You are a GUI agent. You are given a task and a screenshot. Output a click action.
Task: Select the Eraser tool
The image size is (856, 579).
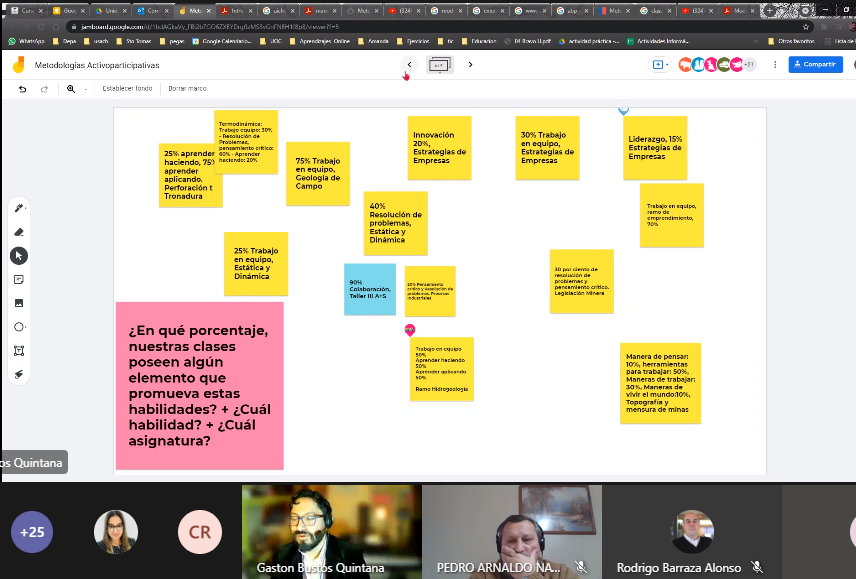tap(19, 232)
